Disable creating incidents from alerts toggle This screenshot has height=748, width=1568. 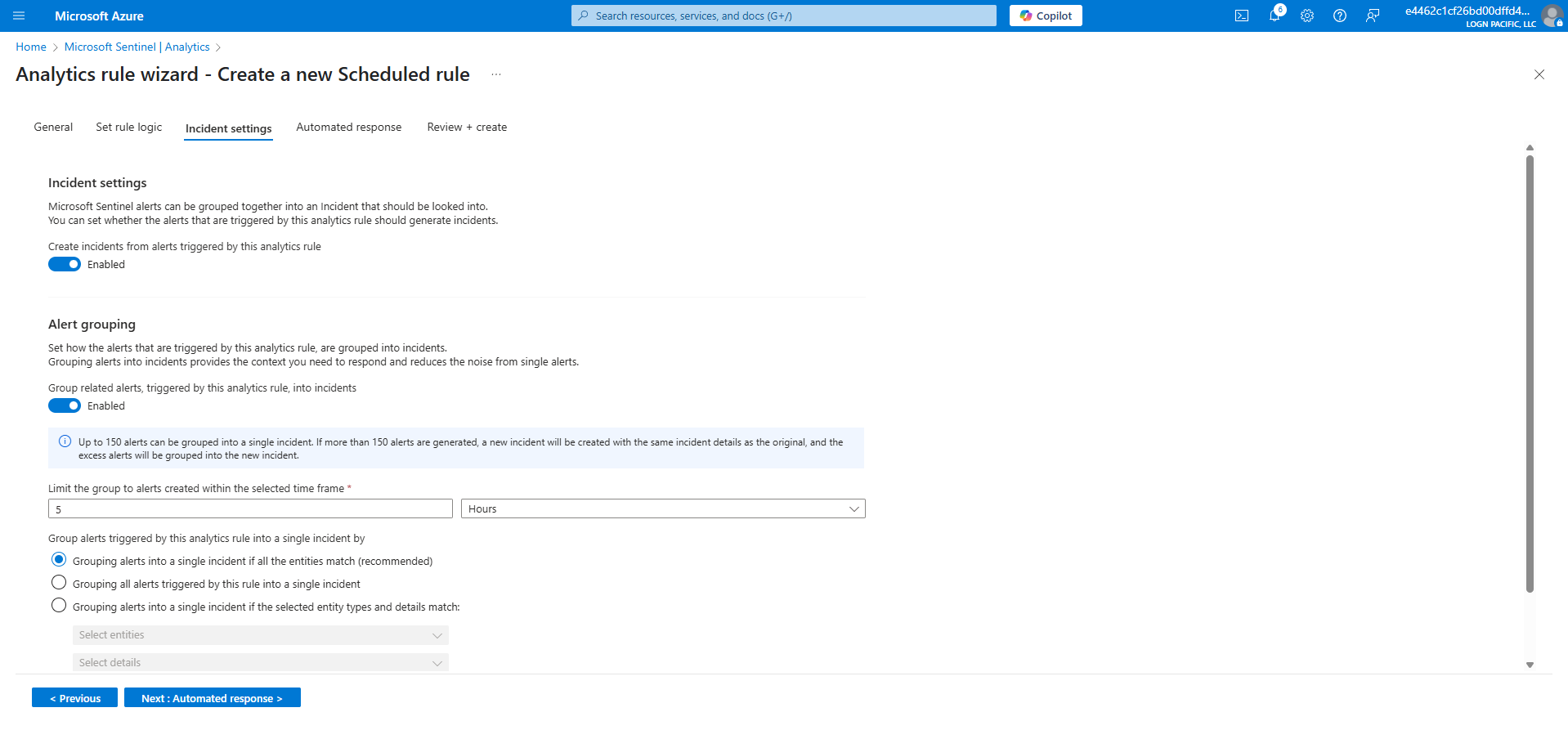pos(65,264)
